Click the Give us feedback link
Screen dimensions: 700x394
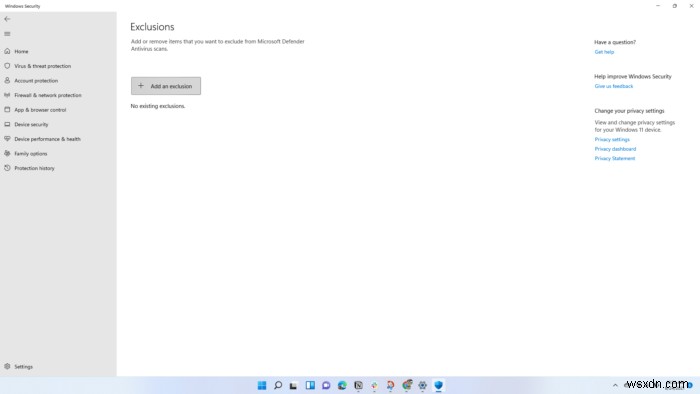coord(613,86)
